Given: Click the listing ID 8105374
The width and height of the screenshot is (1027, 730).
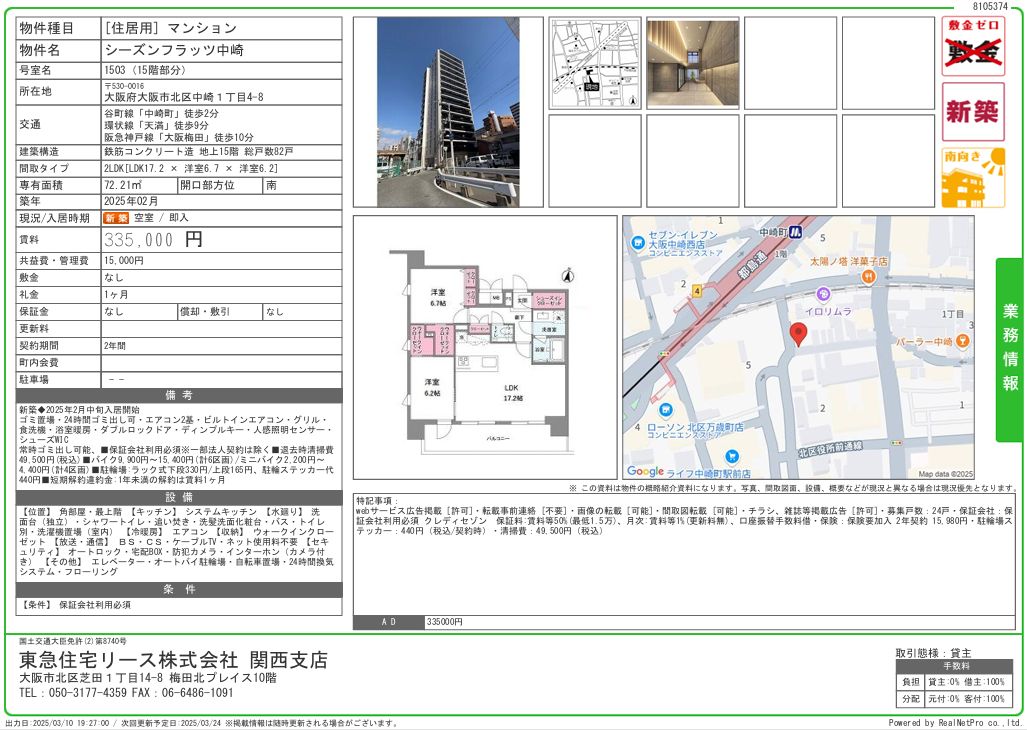Looking at the screenshot, I should 990,6.
